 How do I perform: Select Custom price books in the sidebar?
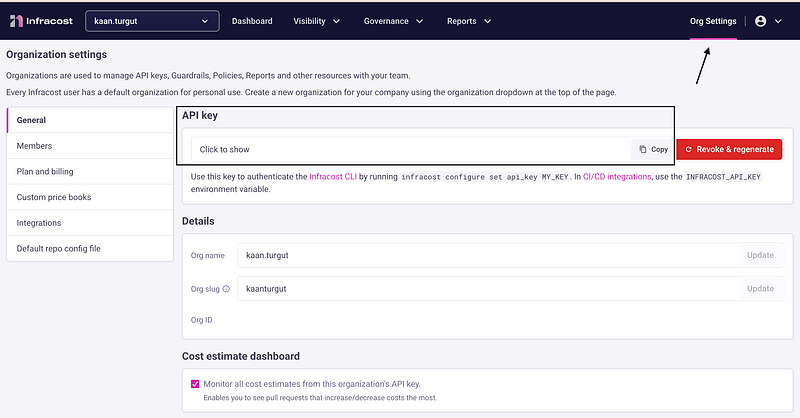(x=90, y=197)
